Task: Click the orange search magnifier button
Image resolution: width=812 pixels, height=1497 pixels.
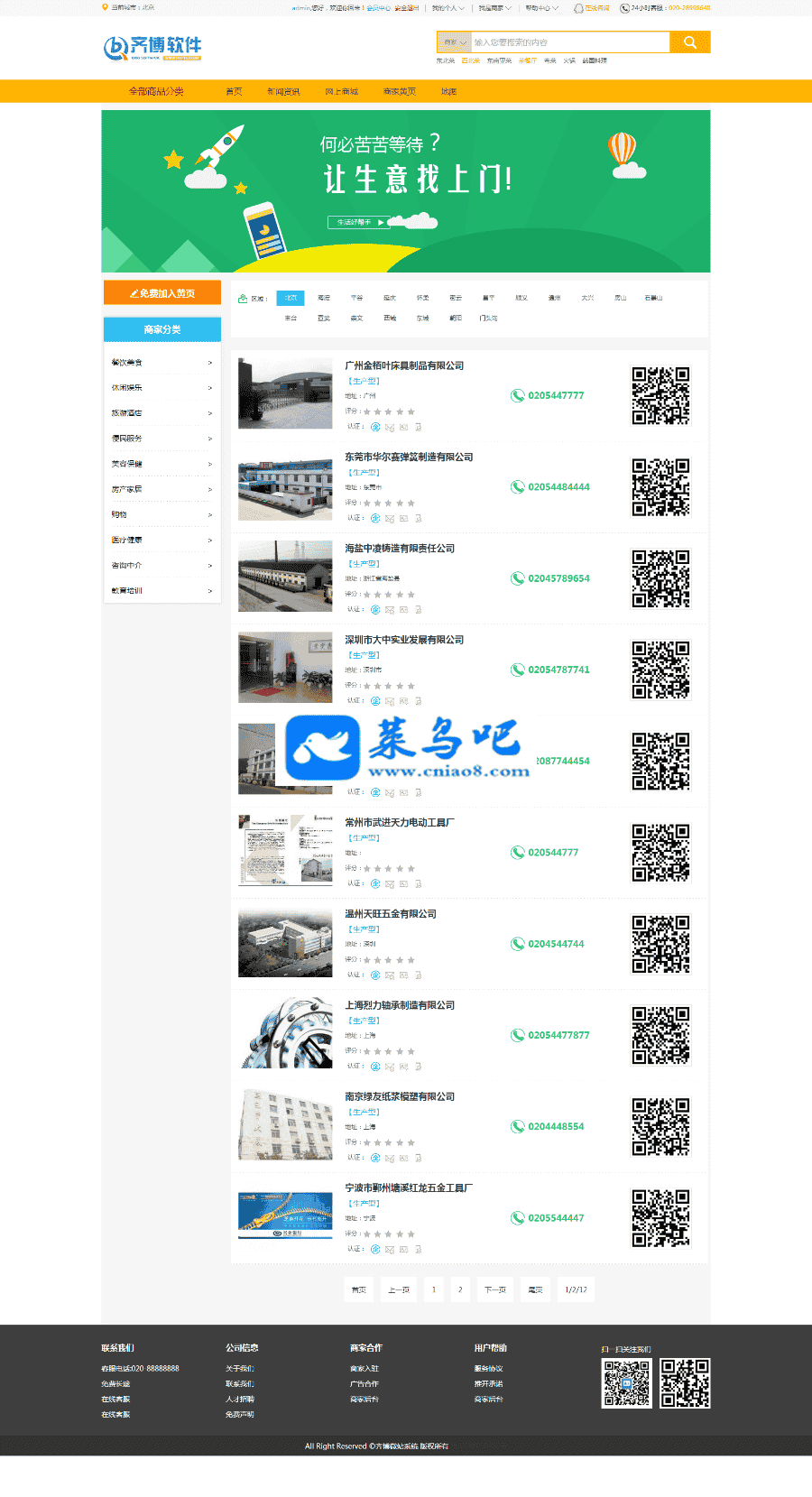Action: coord(690,42)
